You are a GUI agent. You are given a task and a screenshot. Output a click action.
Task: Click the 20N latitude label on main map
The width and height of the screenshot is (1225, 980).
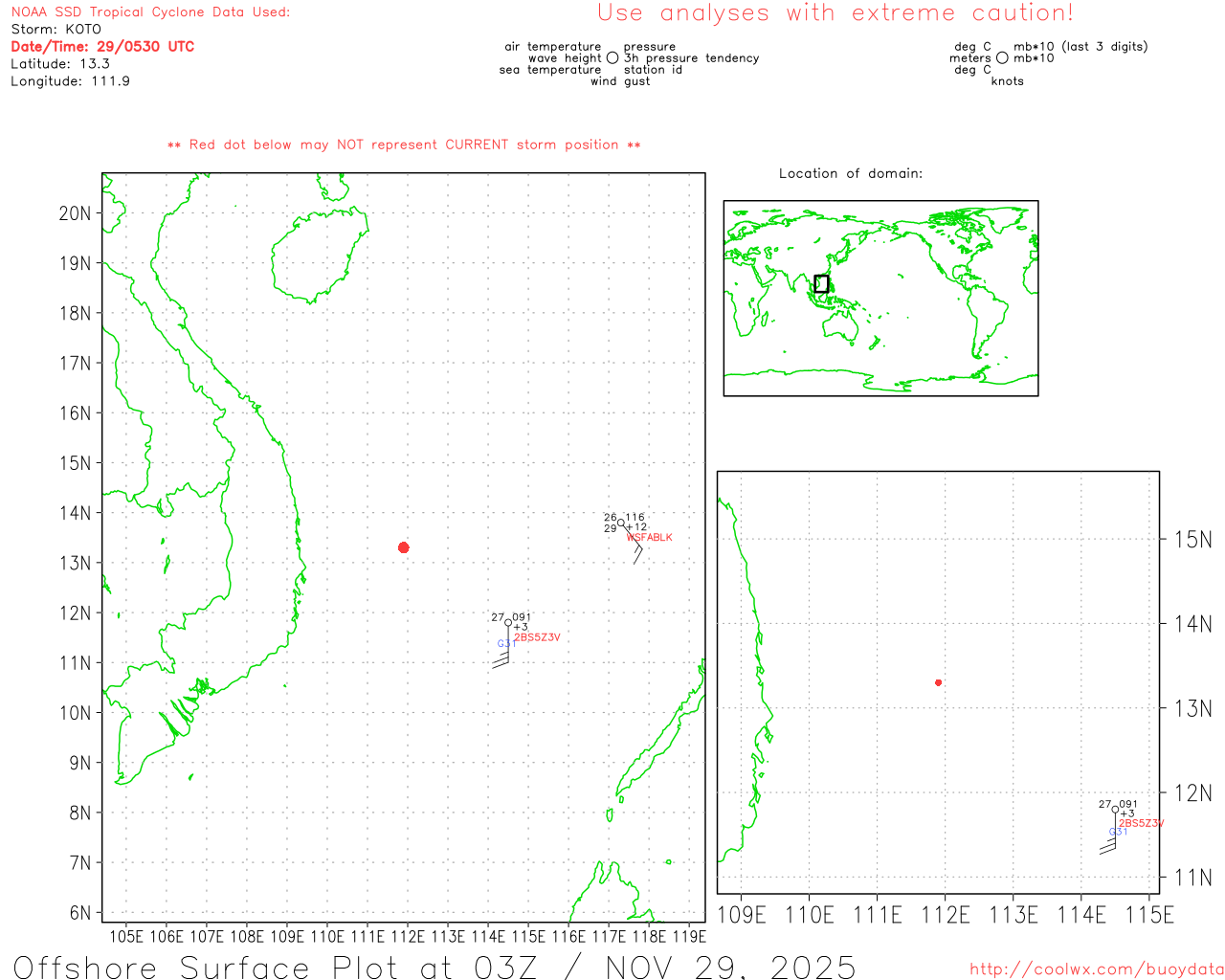point(75,213)
